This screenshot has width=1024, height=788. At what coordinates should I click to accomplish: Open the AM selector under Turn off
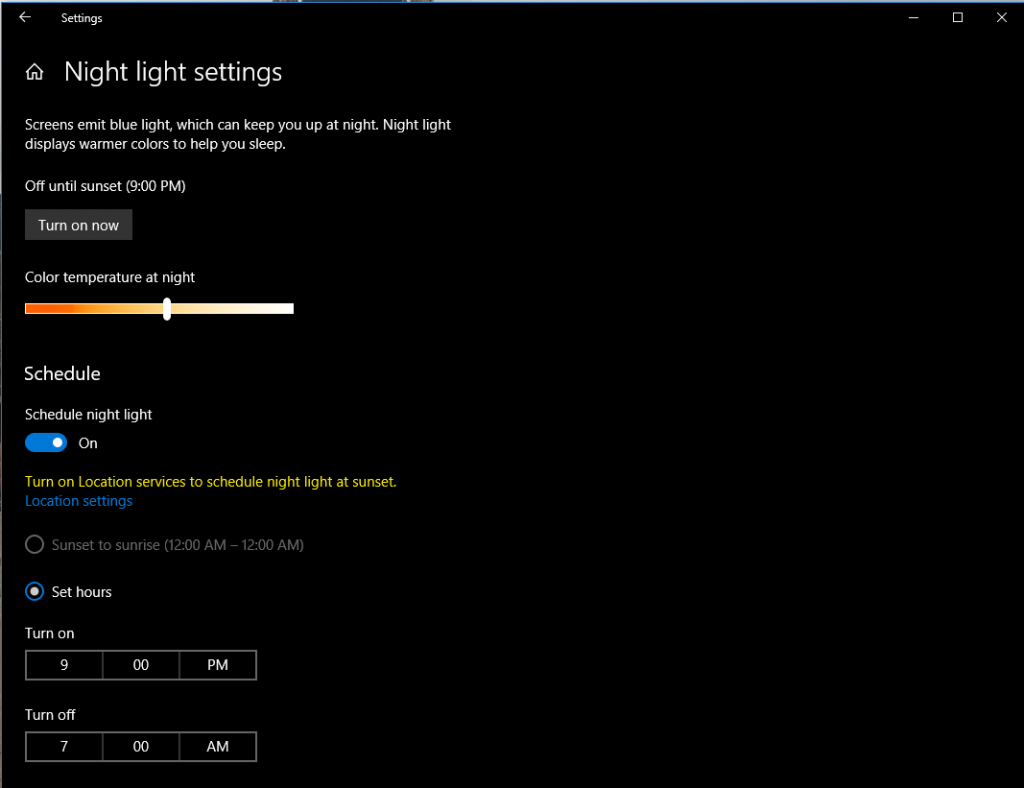tap(217, 746)
